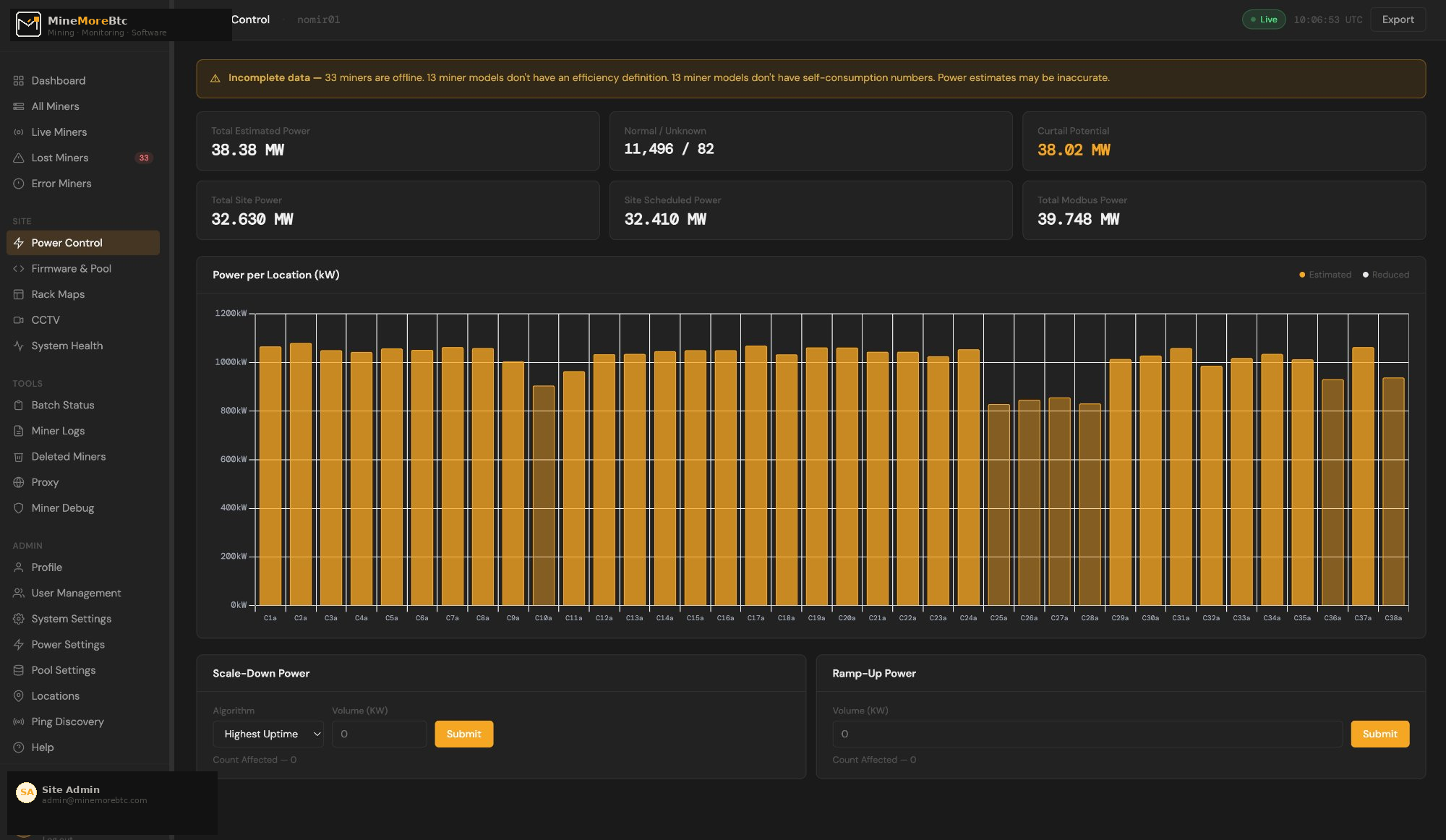
Task: Toggle the Reduced series in the chart legend
Action: pyautogui.click(x=1387, y=275)
